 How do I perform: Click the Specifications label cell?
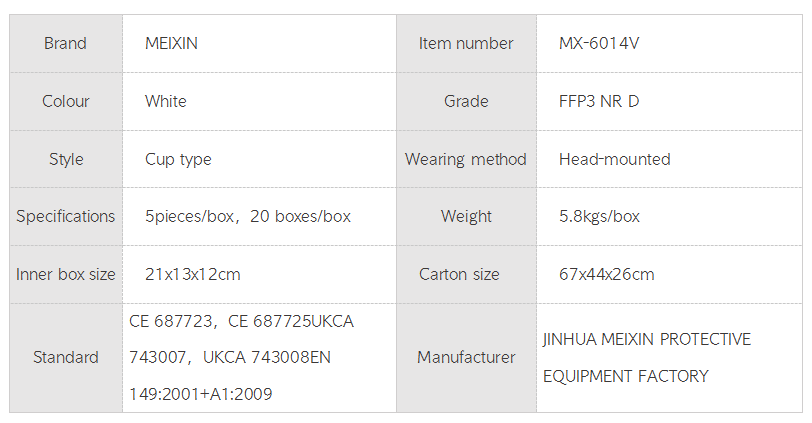pyautogui.click(x=65, y=216)
